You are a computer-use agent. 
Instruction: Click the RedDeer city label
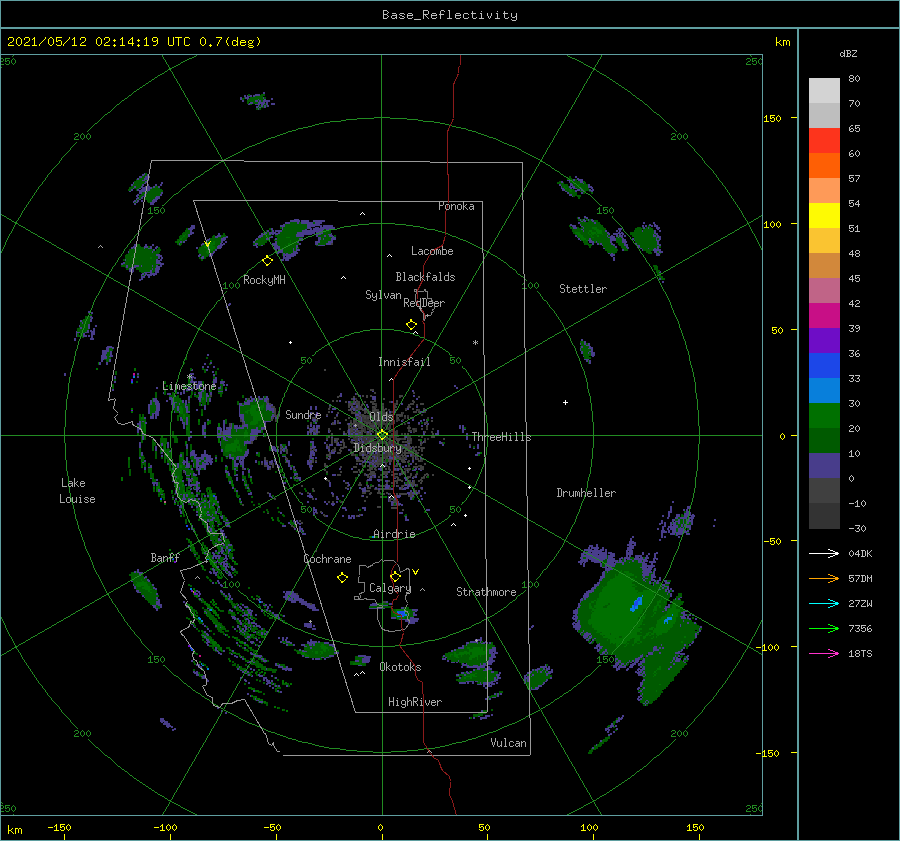pyautogui.click(x=424, y=303)
